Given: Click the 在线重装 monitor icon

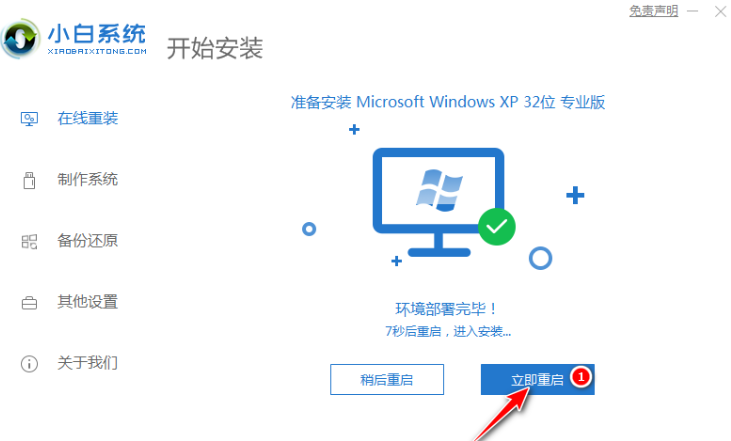Looking at the screenshot, I should (29, 119).
